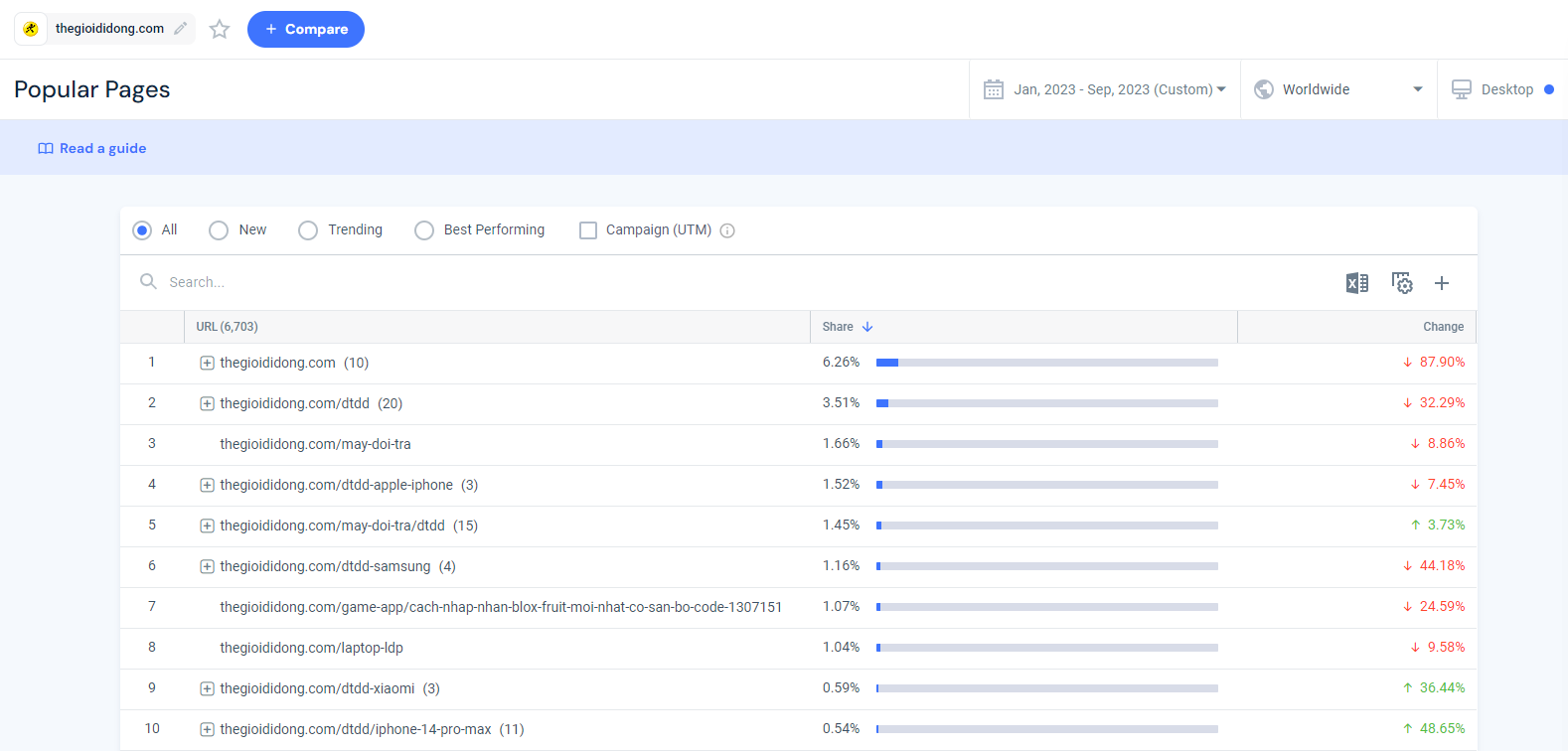
Task: Click the Share sort arrow icon
Action: pos(867,327)
